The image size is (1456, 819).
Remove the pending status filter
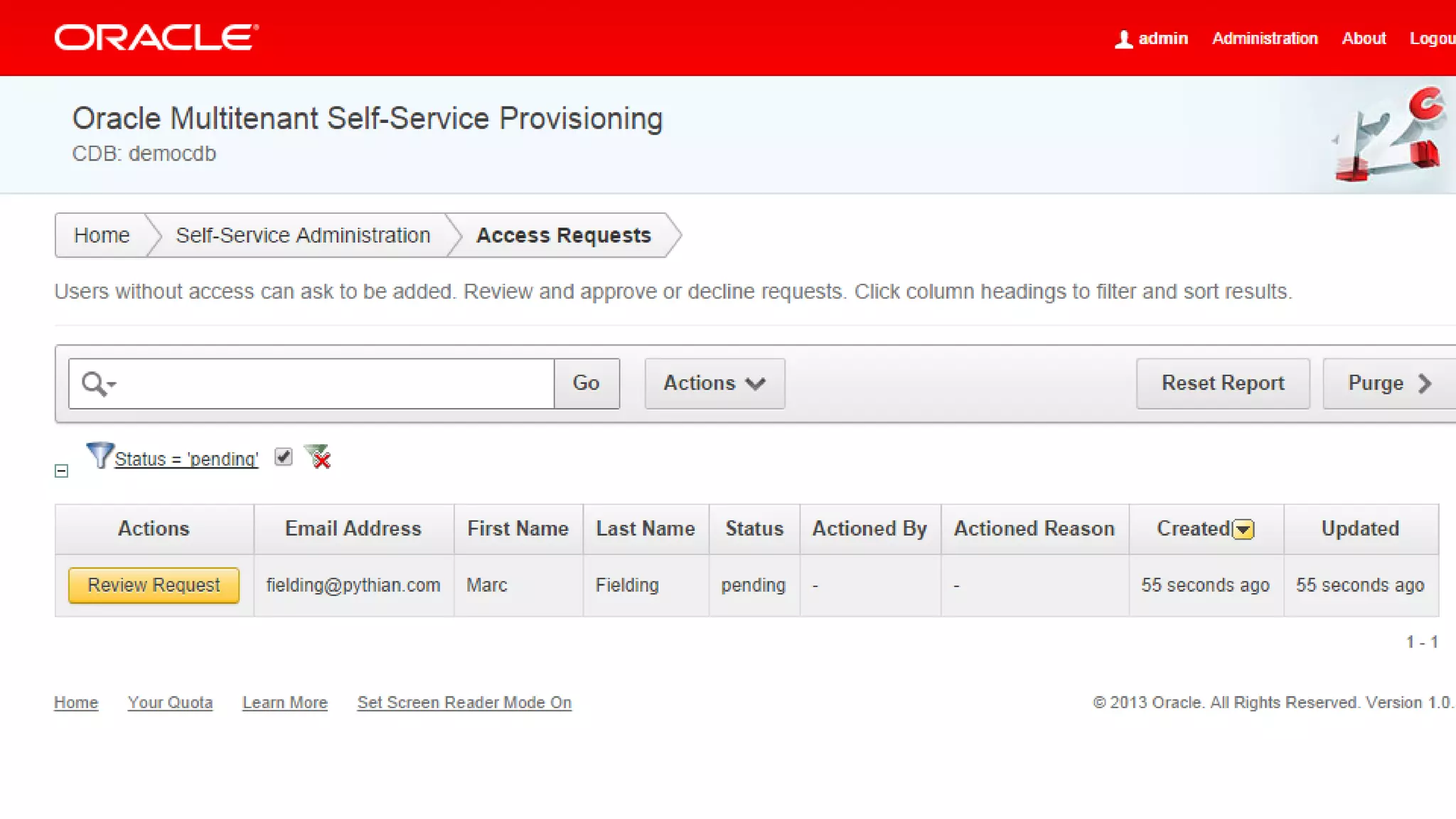click(318, 457)
